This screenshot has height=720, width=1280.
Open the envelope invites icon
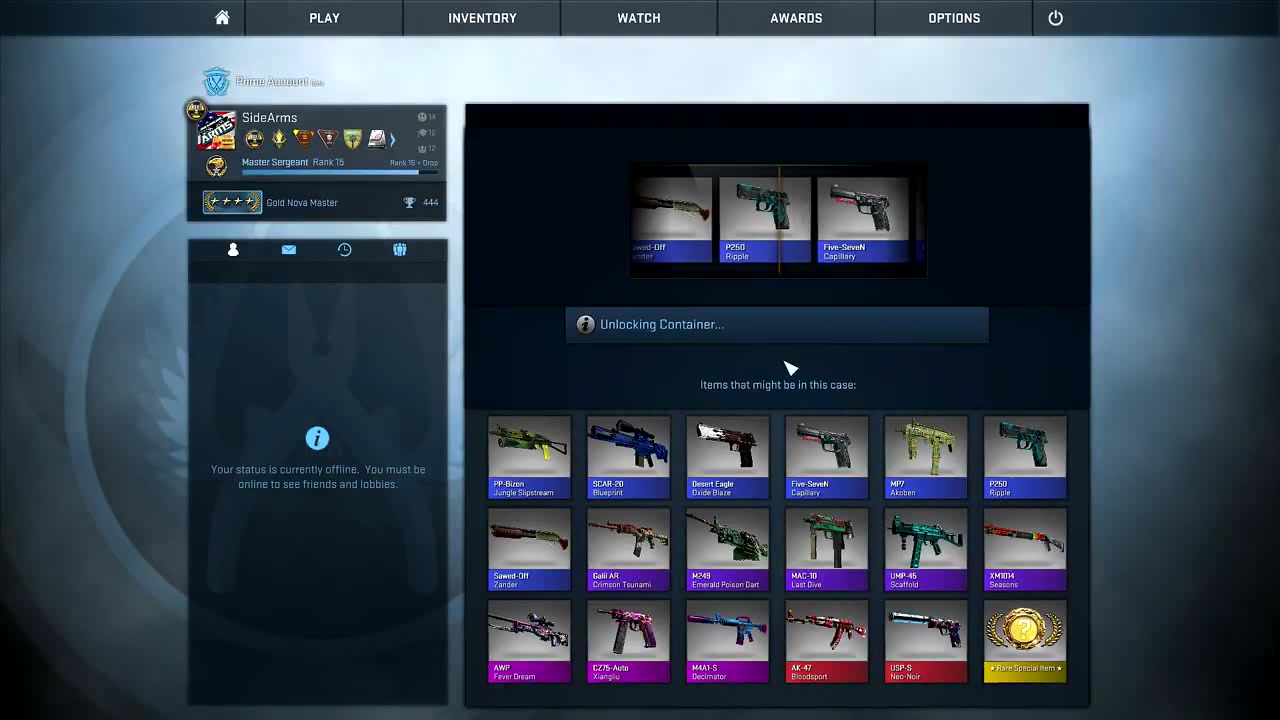pyautogui.click(x=289, y=250)
